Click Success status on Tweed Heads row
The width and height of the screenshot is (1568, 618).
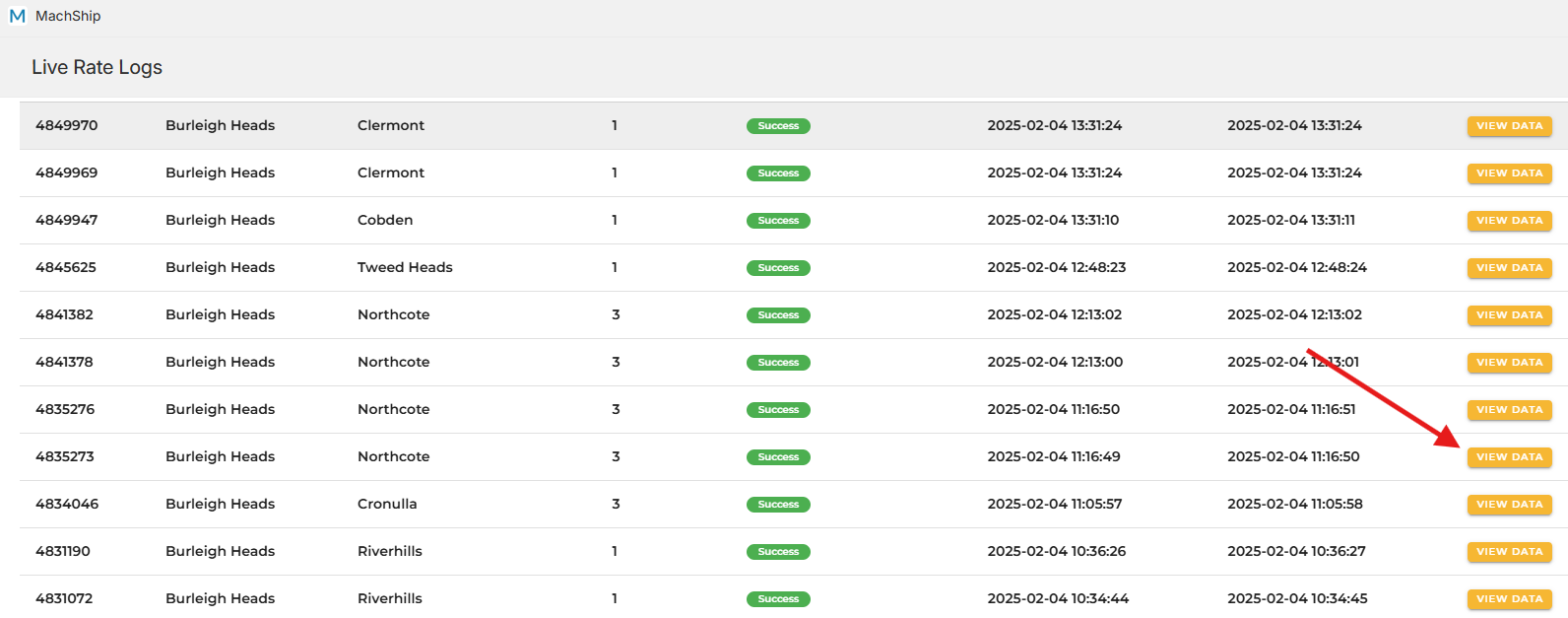(x=778, y=268)
